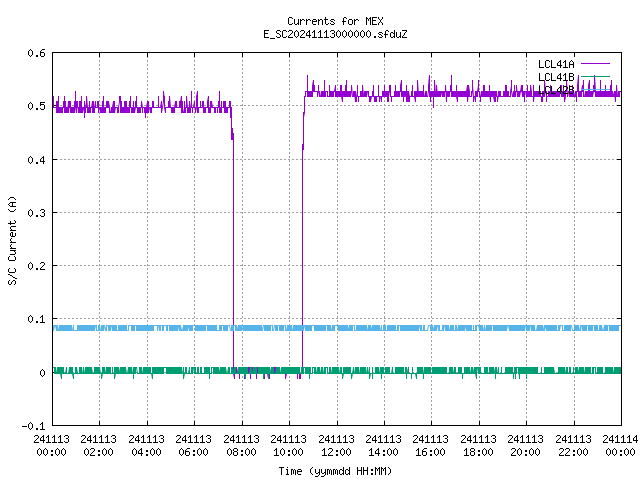Click the chart title 'Currents for MEX'
Viewport: 640px width, 480px height.
tap(335, 21)
